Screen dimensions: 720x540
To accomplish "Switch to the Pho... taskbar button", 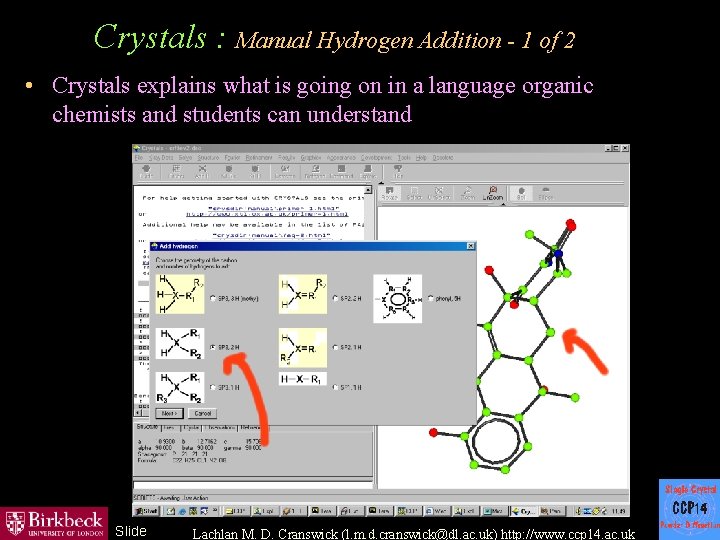I will (x=550, y=510).
